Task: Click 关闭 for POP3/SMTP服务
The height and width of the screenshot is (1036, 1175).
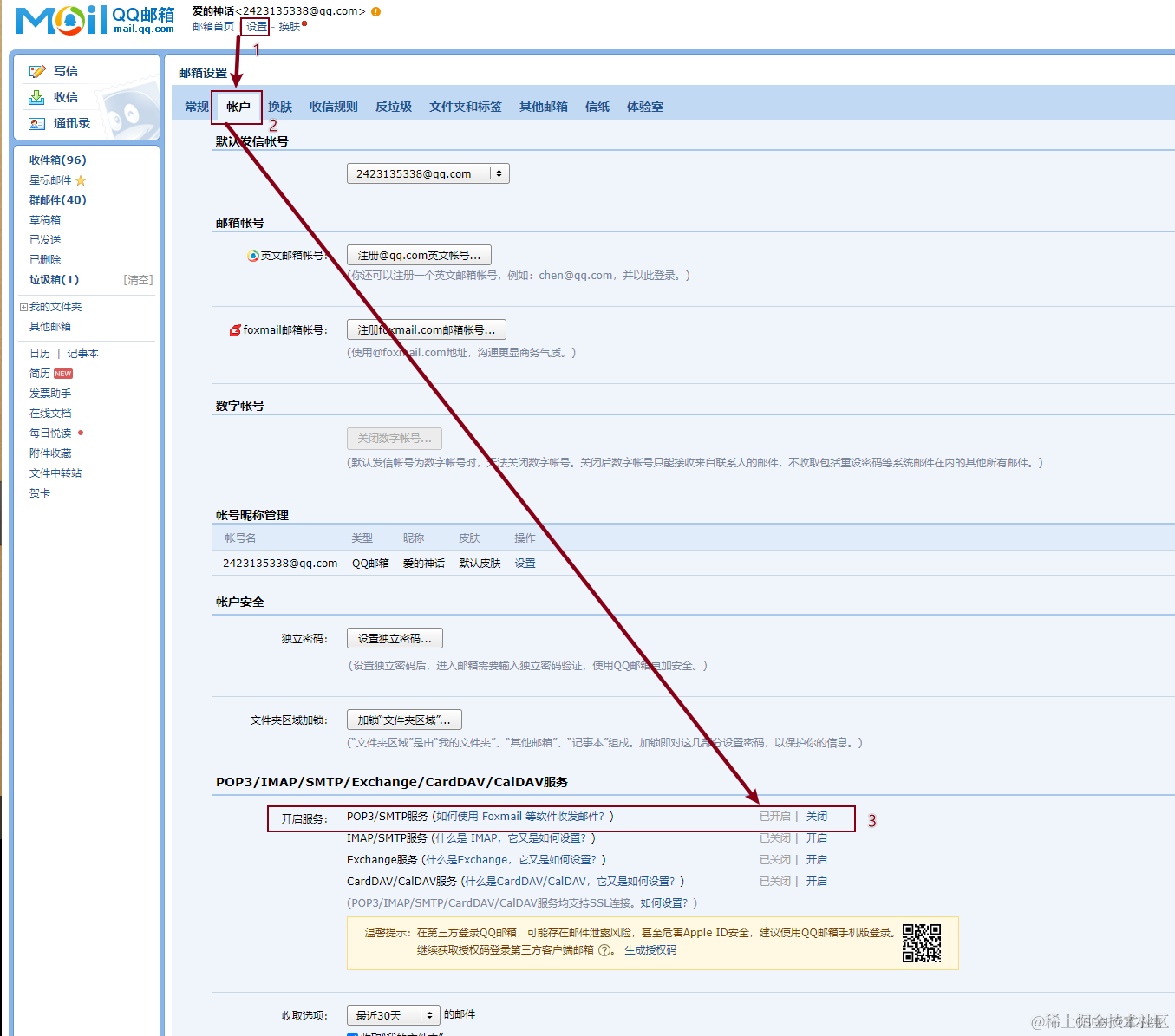Action: click(817, 817)
